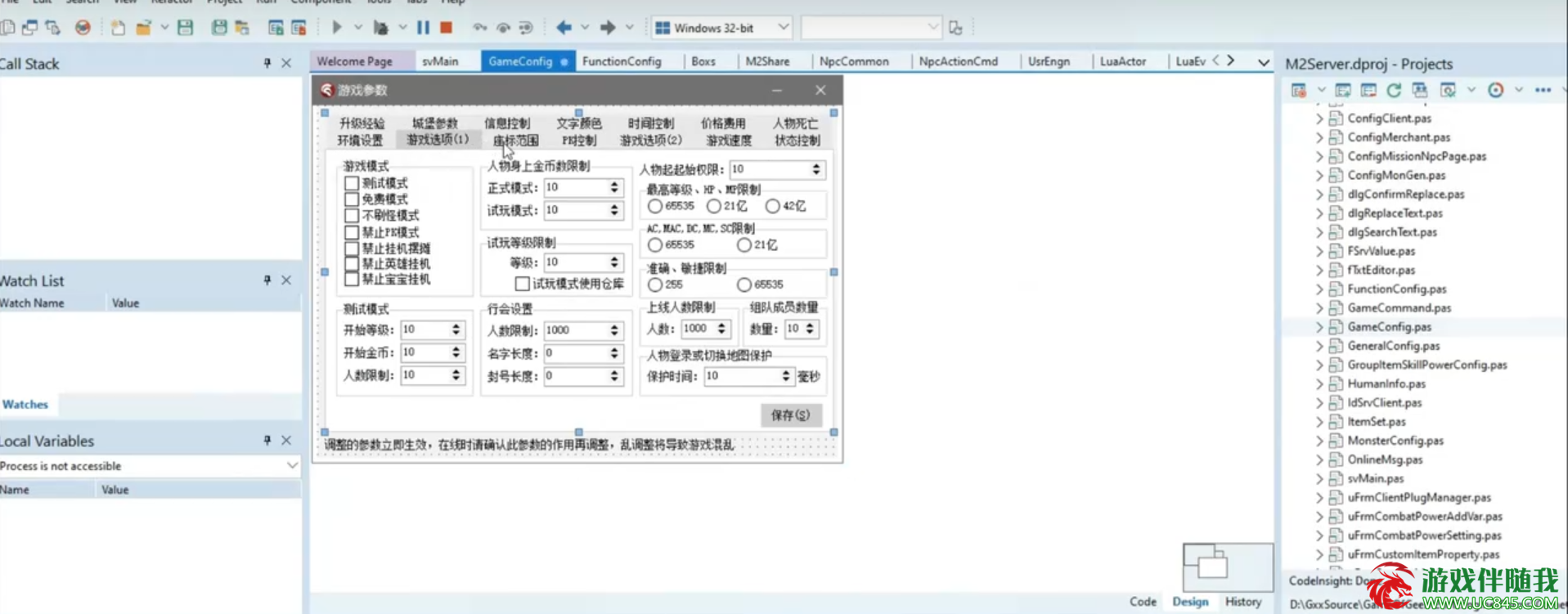
Task: Select the 42亿 radio button
Action: (772, 206)
